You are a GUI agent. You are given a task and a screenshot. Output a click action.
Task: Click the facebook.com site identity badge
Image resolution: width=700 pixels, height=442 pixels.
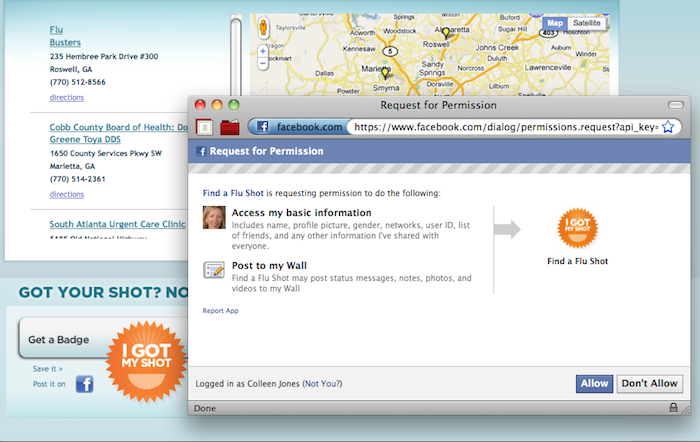pyautogui.click(x=300, y=127)
